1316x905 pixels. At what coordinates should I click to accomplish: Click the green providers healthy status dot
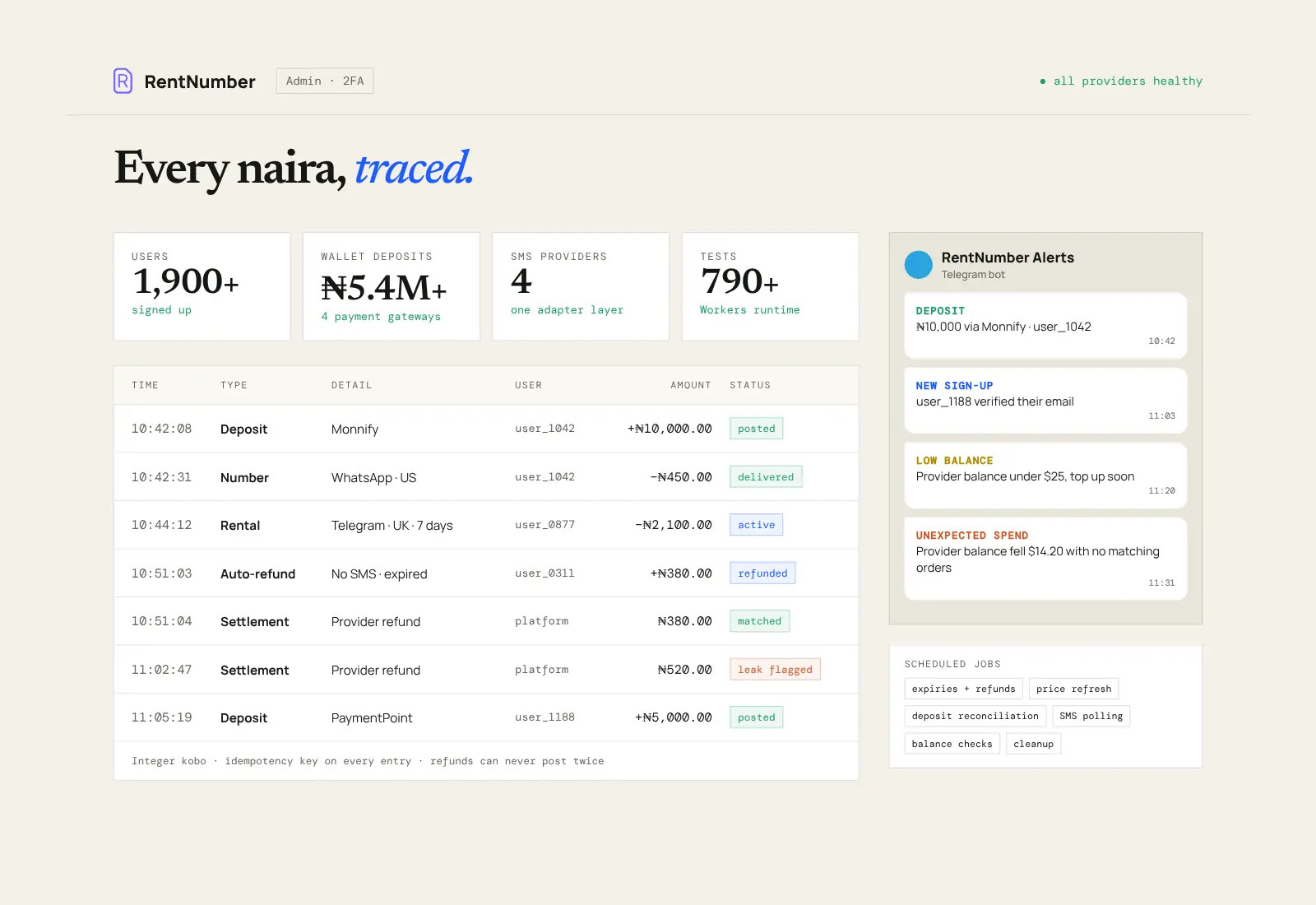pos(1043,81)
